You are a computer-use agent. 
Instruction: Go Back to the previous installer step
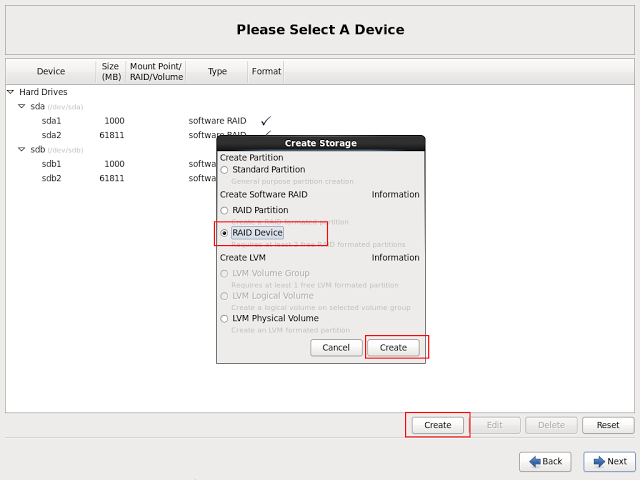pyautogui.click(x=545, y=461)
